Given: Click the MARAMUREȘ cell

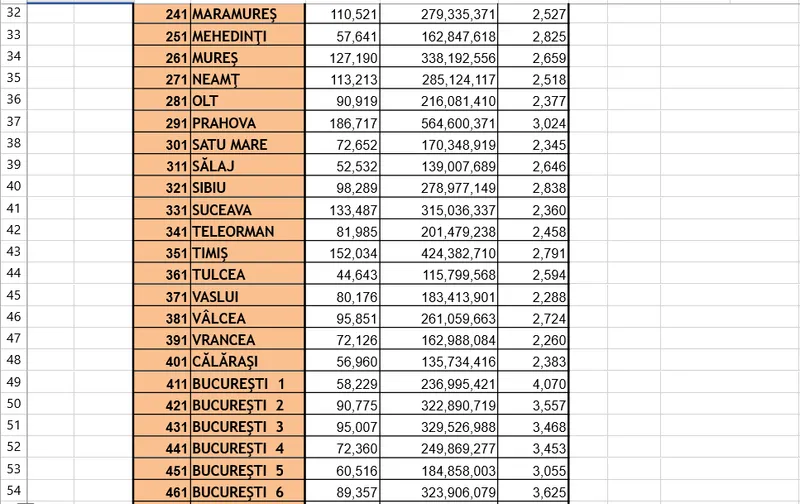Looking at the screenshot, I should tap(242, 14).
